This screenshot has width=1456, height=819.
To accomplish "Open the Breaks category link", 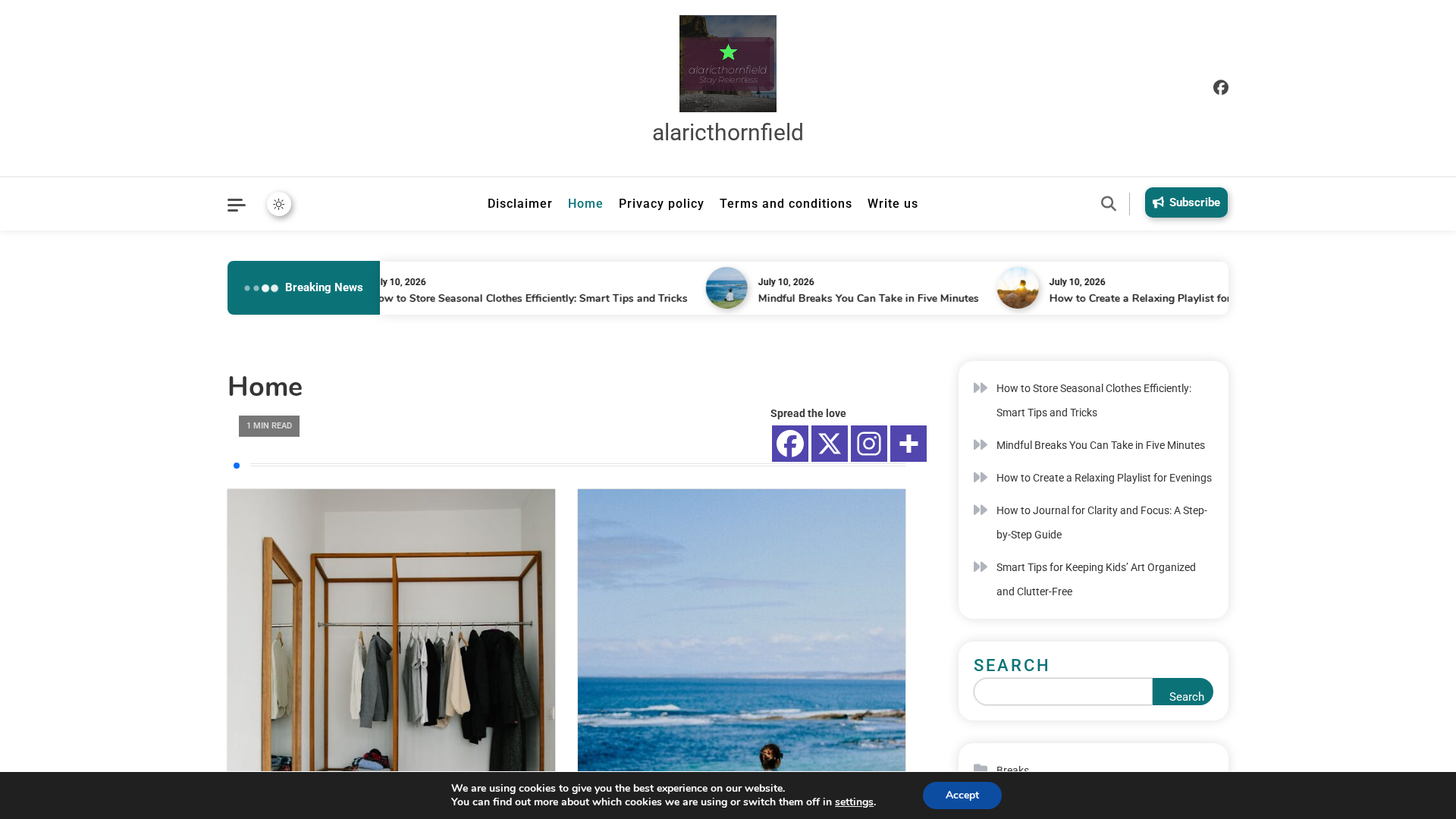I will pos(1012,768).
